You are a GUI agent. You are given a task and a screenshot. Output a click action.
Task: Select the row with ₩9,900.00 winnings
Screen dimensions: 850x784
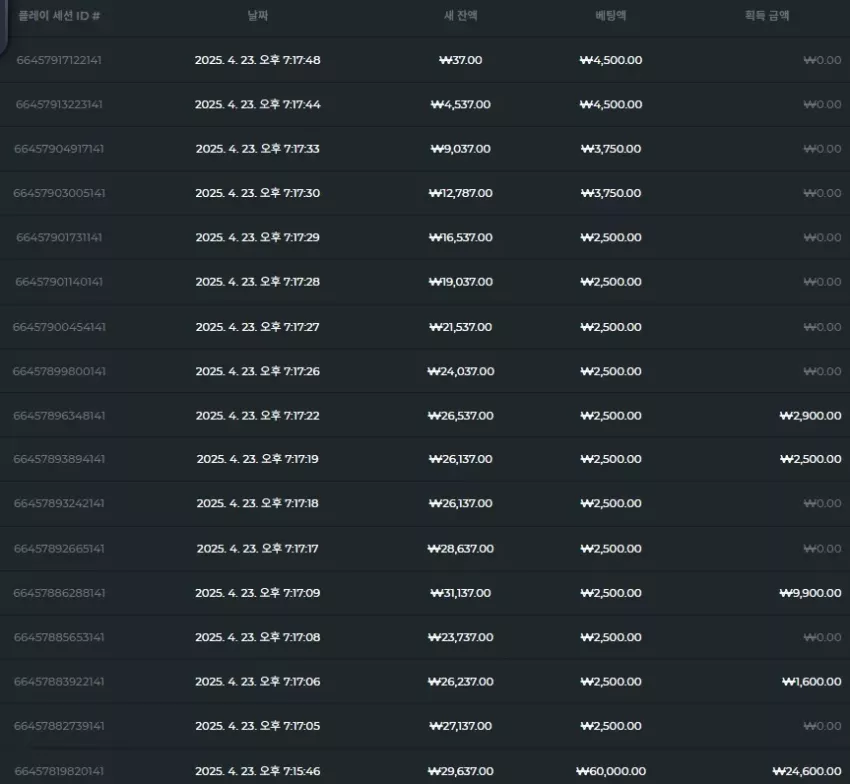pos(425,593)
